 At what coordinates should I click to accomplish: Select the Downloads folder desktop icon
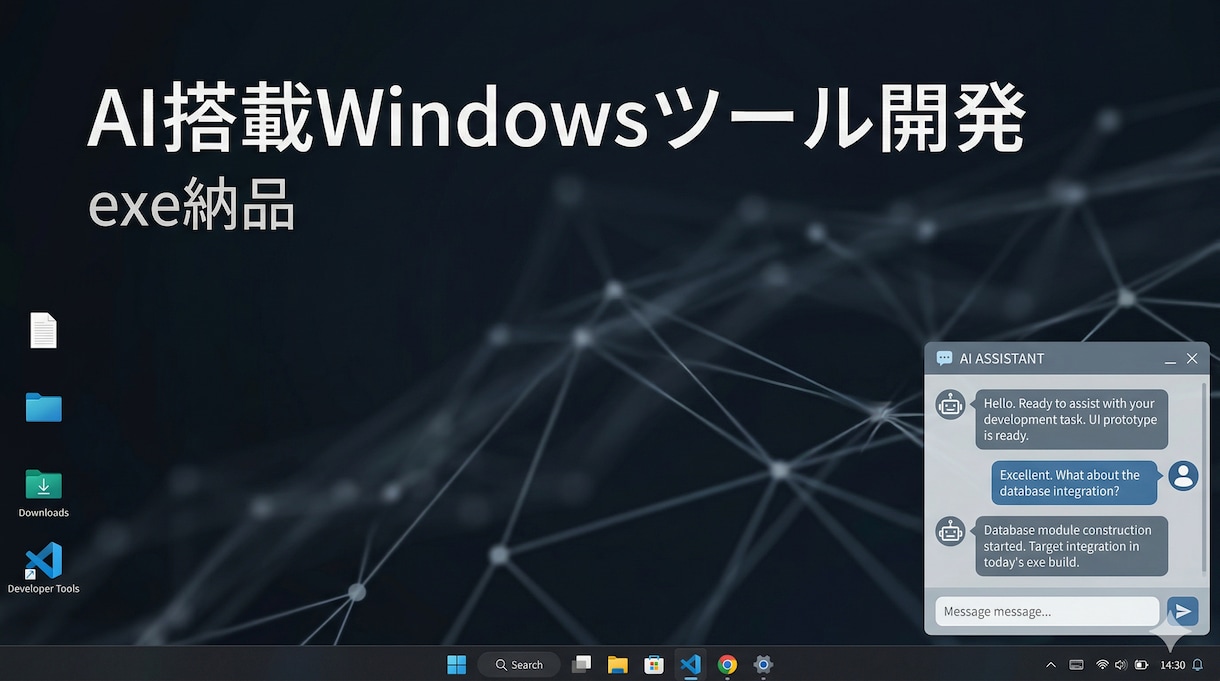(x=43, y=484)
